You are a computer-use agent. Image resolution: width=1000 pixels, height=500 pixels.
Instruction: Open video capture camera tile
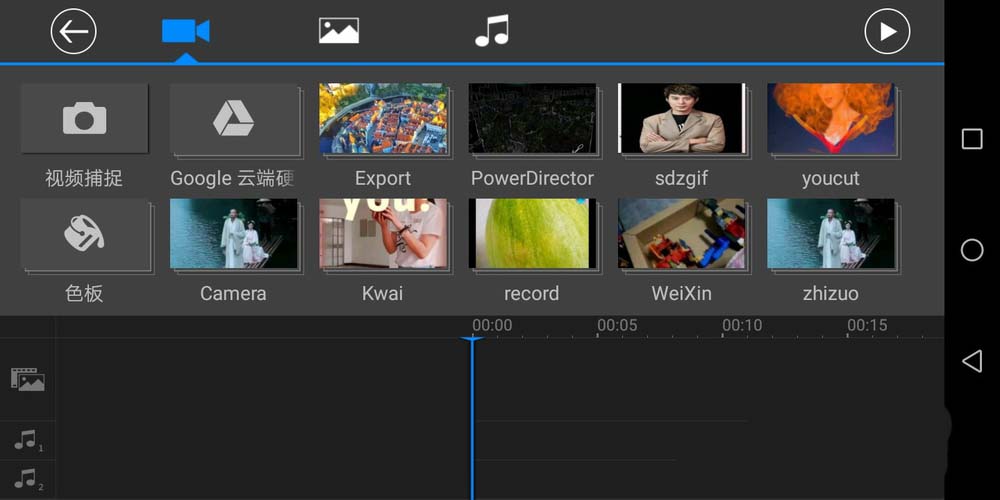[x=84, y=119]
